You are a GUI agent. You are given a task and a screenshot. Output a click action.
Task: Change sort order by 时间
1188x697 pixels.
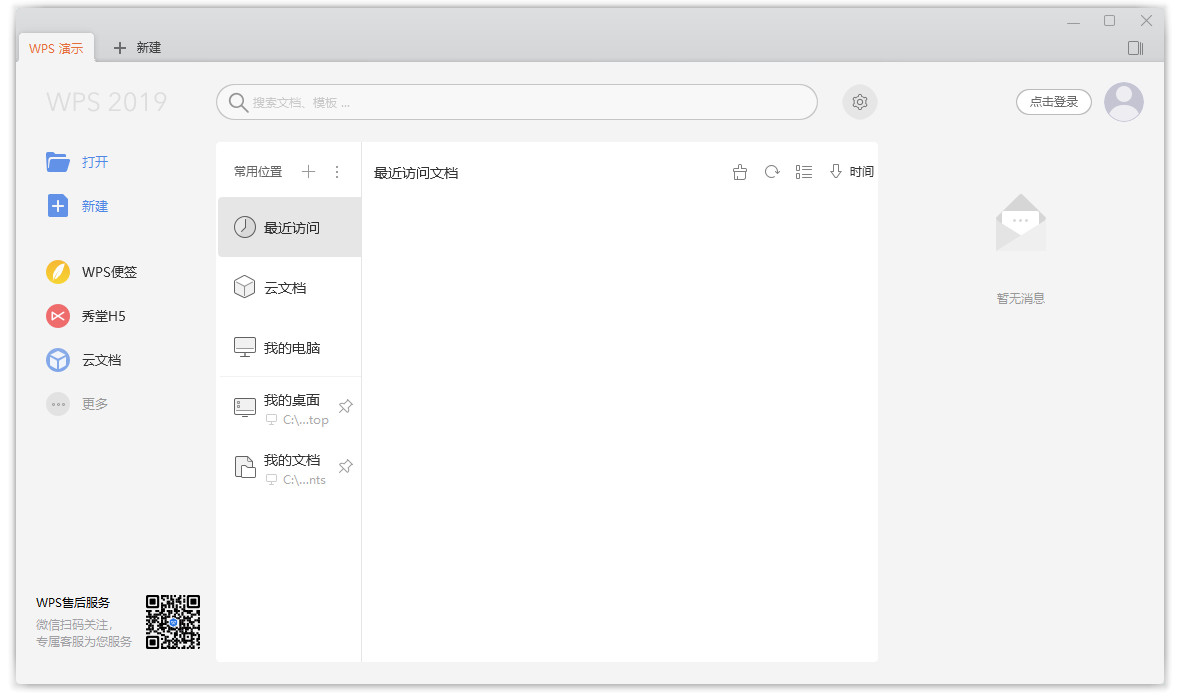[x=852, y=172]
